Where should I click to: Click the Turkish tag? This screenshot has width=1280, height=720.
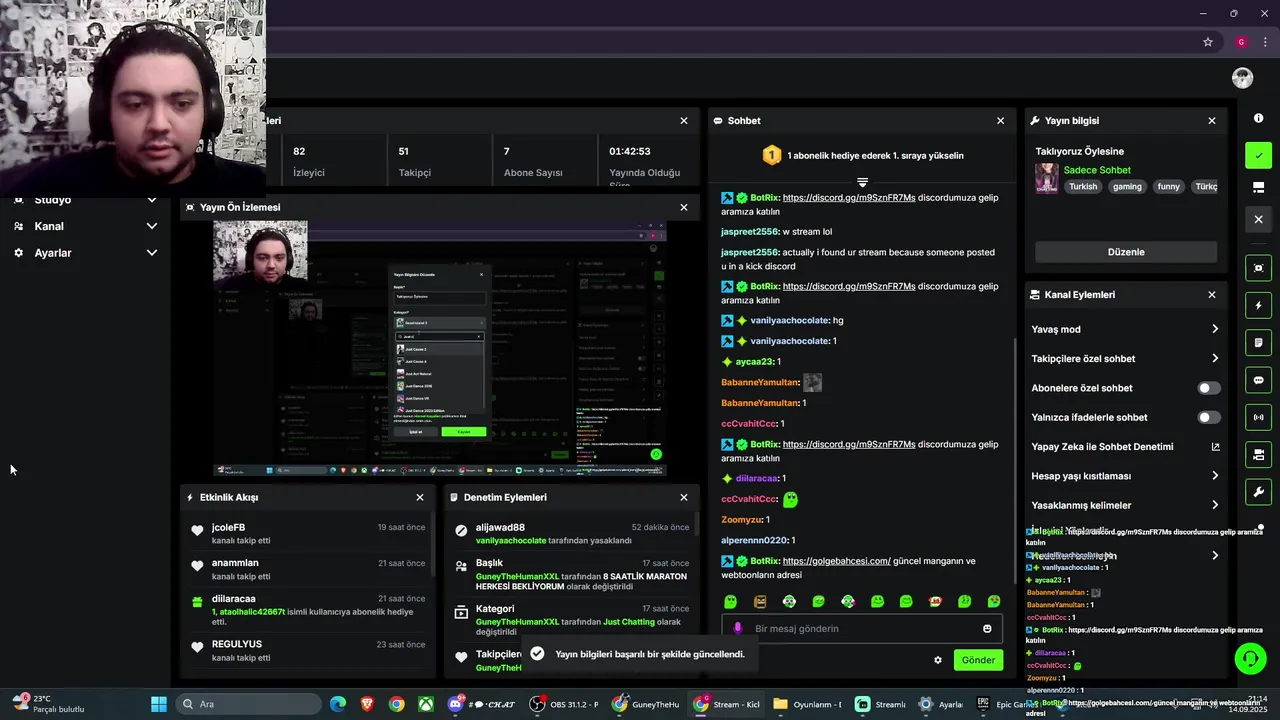[x=1083, y=187]
